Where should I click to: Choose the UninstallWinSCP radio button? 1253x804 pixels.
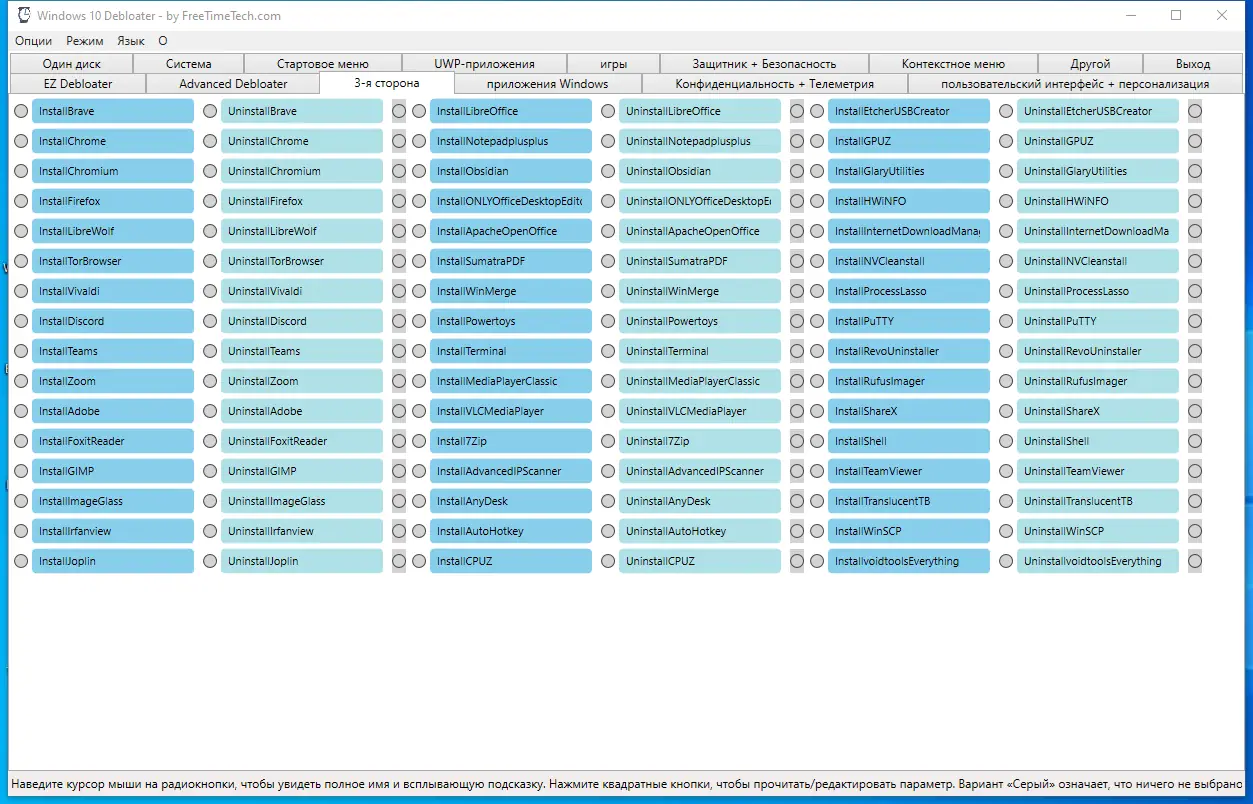1006,531
